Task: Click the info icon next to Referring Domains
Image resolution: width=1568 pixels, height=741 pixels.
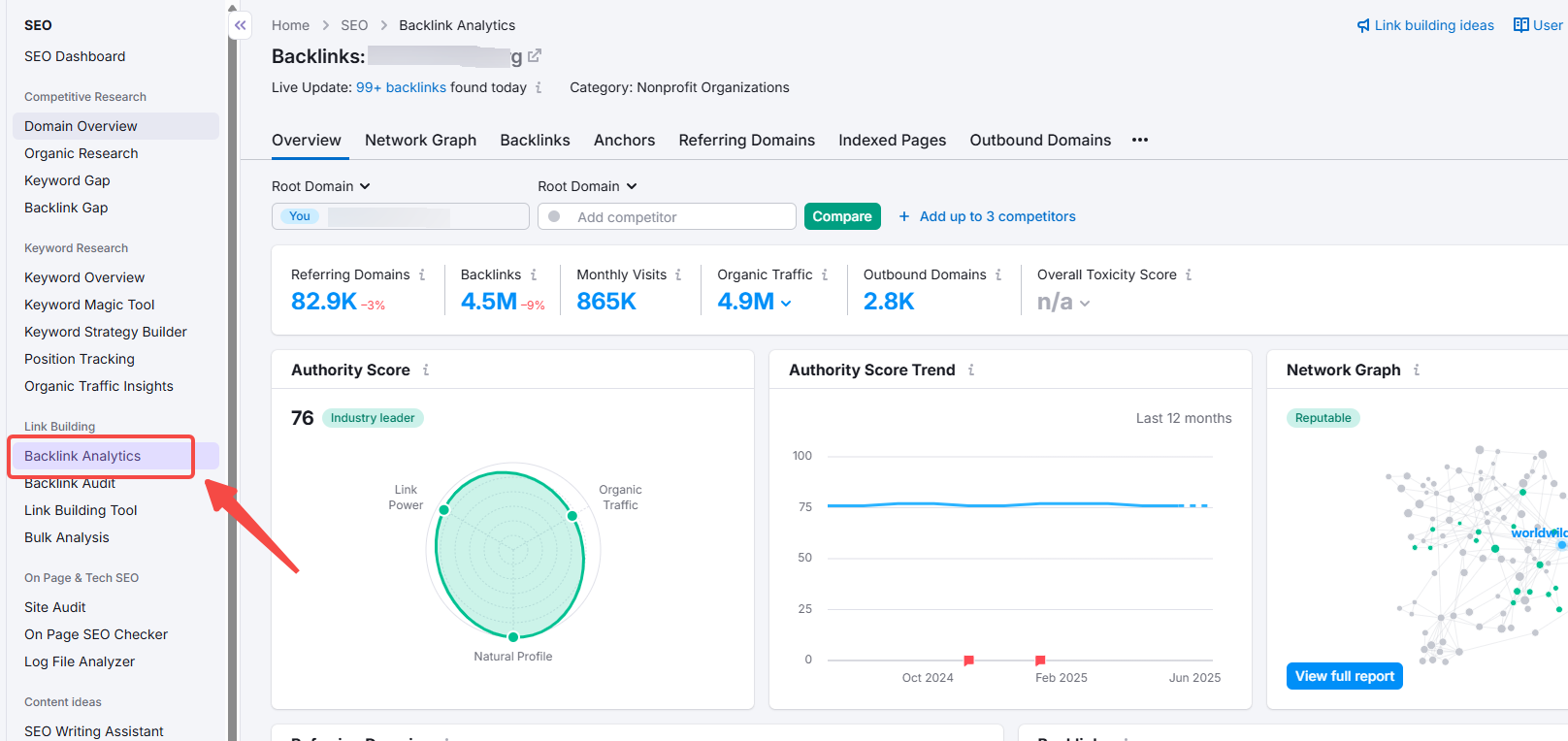Action: pos(422,275)
